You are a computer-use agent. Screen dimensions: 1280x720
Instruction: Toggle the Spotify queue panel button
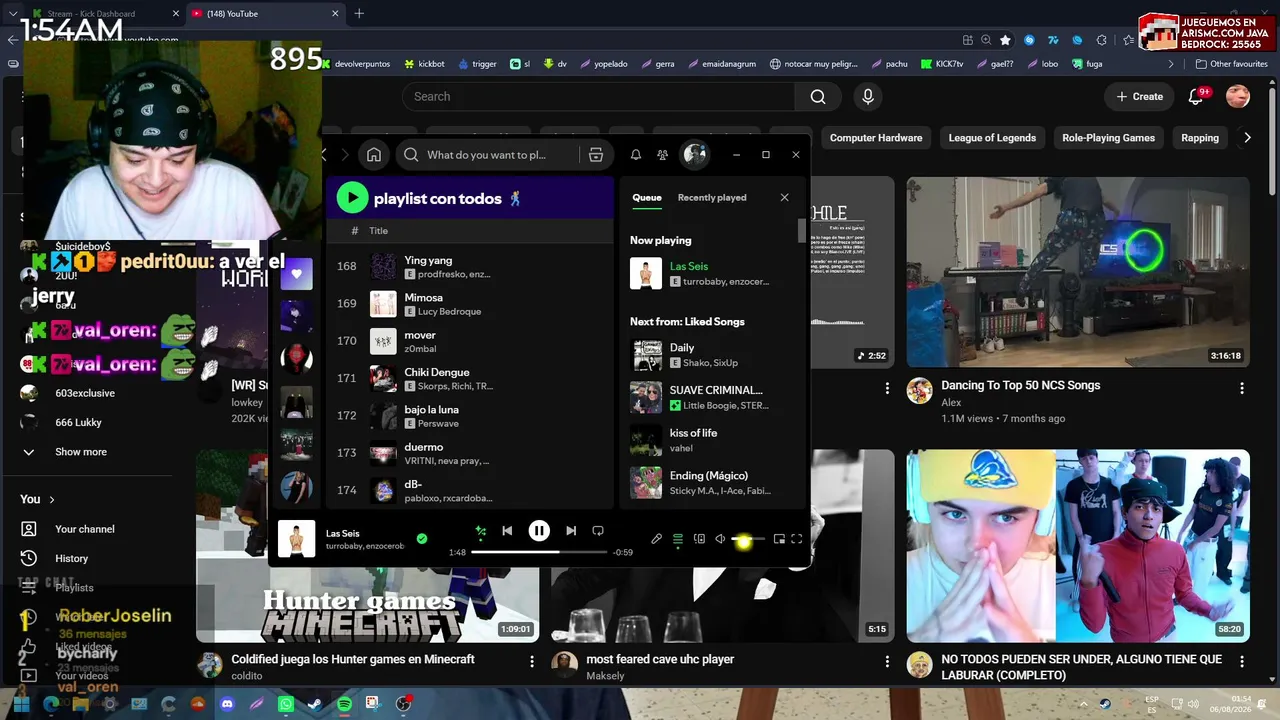coord(678,539)
